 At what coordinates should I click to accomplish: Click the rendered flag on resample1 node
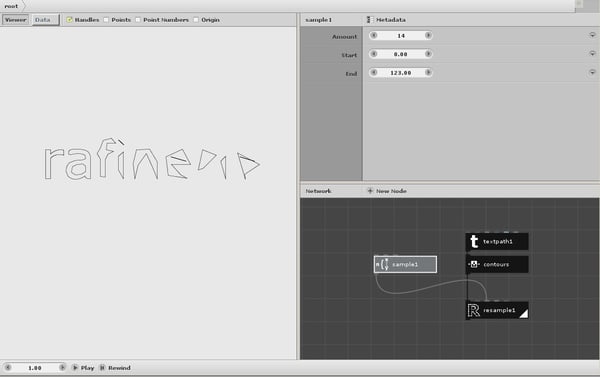524,314
